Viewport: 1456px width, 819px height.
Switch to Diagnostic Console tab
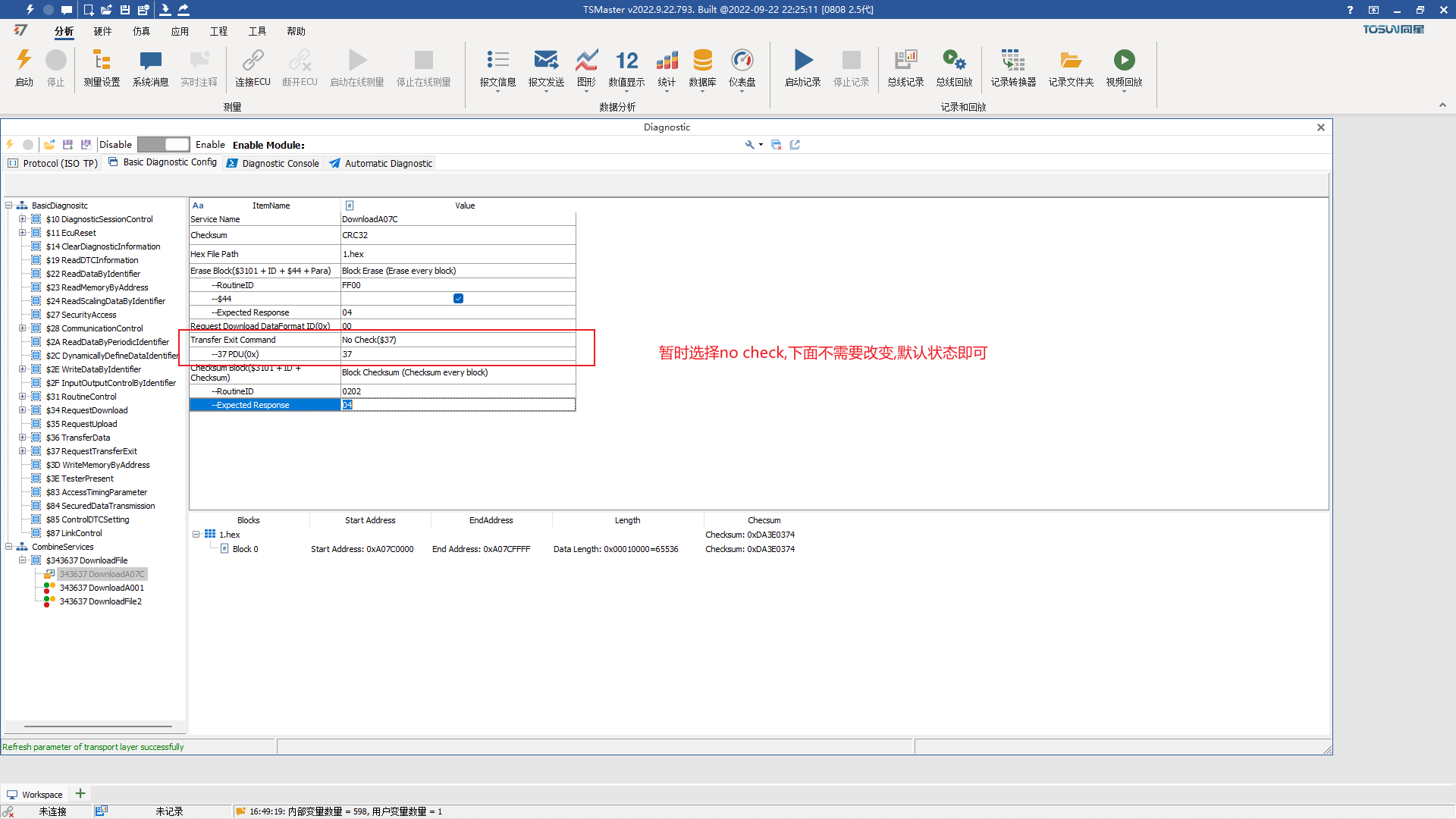(273, 163)
